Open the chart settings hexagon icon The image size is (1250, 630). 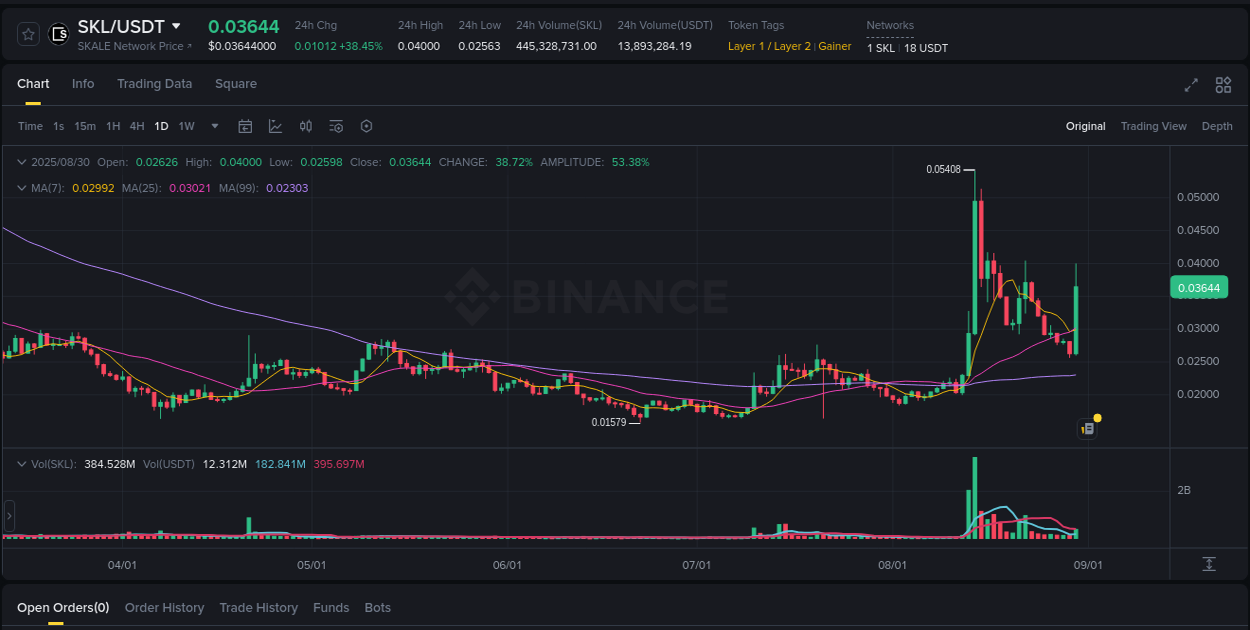(366, 126)
